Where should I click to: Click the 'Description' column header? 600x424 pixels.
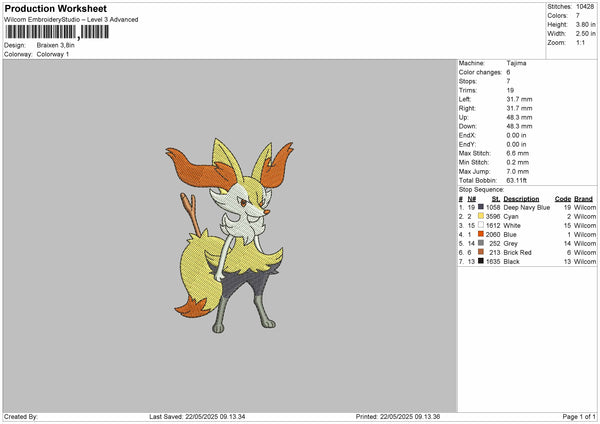pyautogui.click(x=521, y=199)
